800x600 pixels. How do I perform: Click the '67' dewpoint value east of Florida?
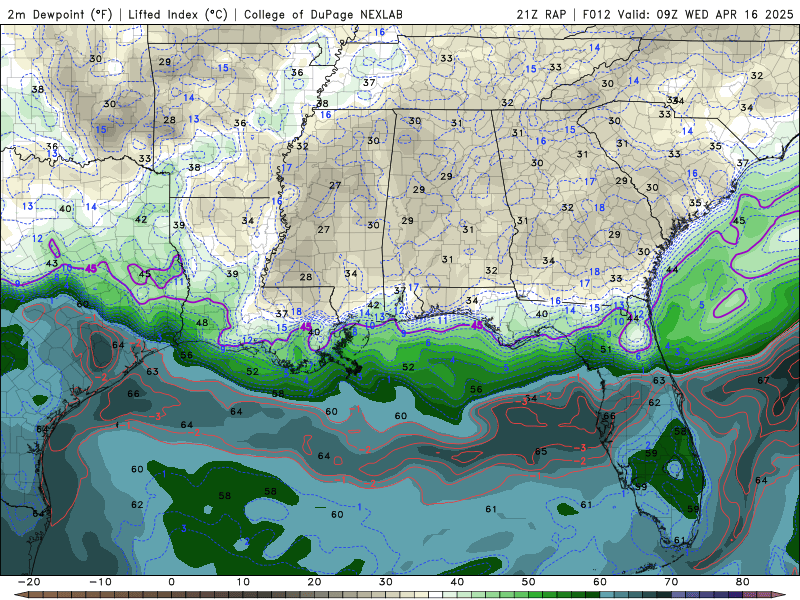click(763, 380)
